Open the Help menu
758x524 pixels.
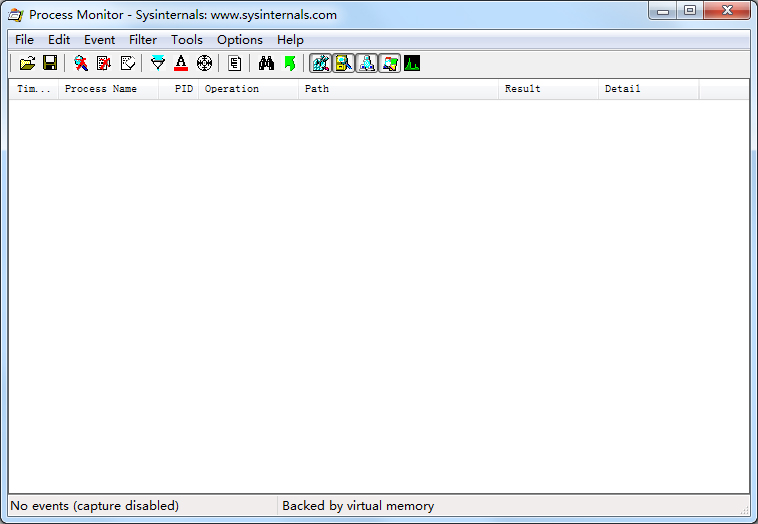point(290,40)
